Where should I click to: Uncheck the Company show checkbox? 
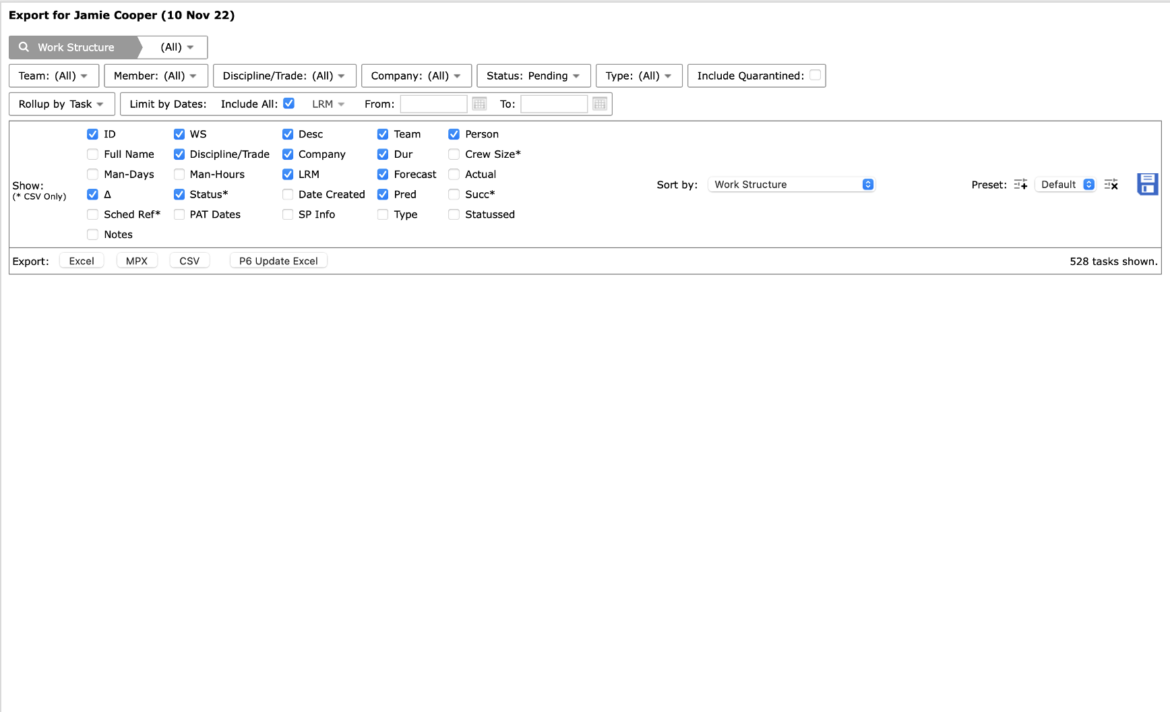(x=287, y=154)
